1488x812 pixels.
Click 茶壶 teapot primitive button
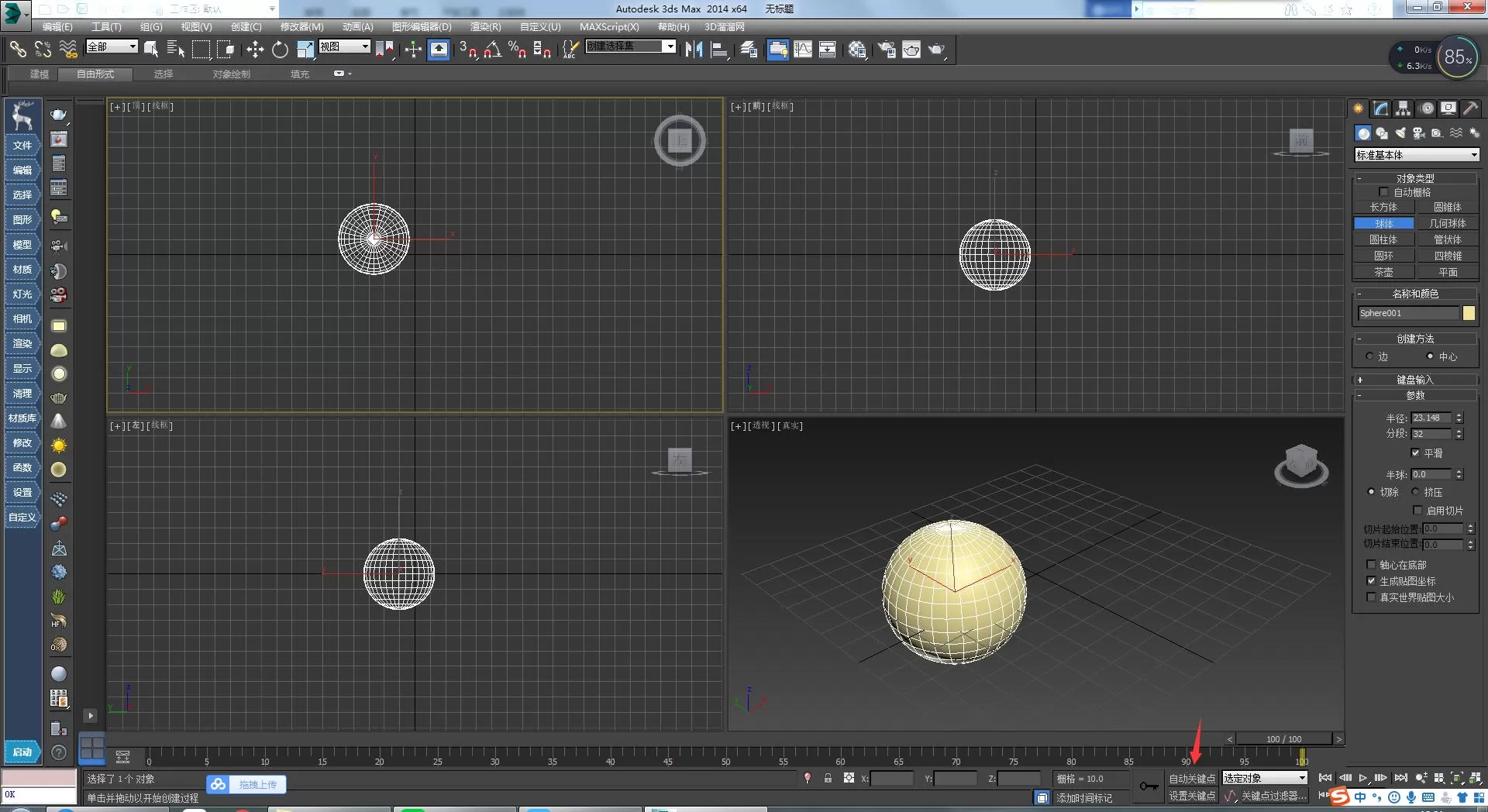[x=1383, y=272]
